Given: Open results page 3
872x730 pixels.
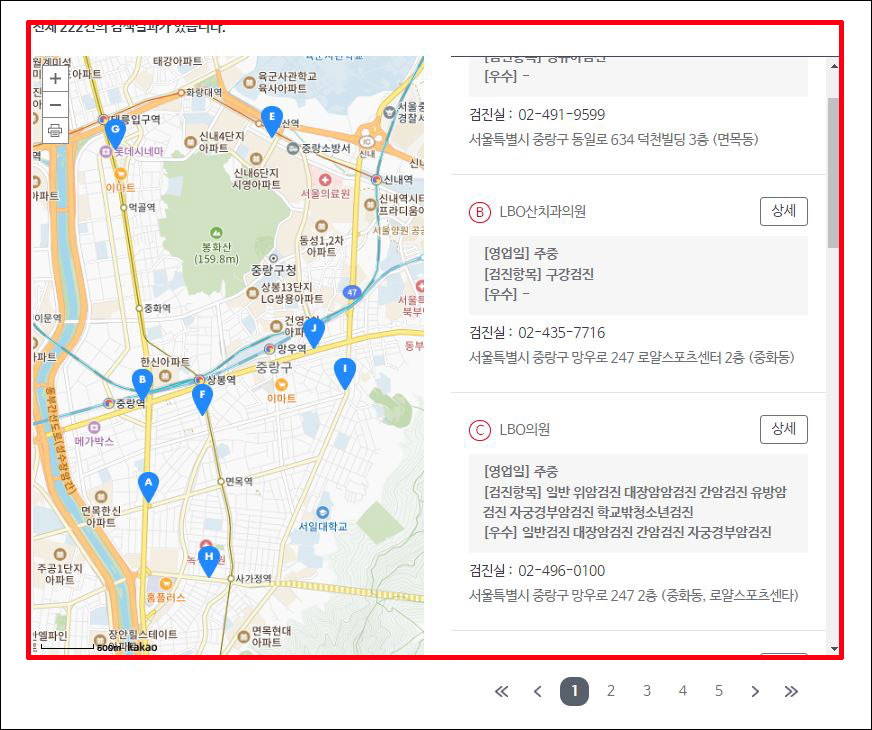Looking at the screenshot, I should tap(647, 691).
